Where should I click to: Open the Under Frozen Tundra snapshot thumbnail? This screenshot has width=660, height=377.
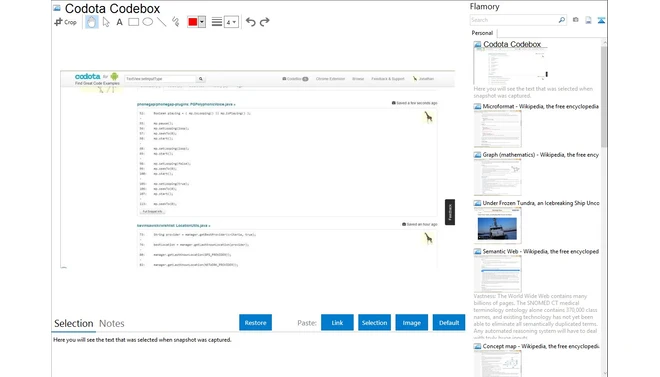click(x=497, y=226)
